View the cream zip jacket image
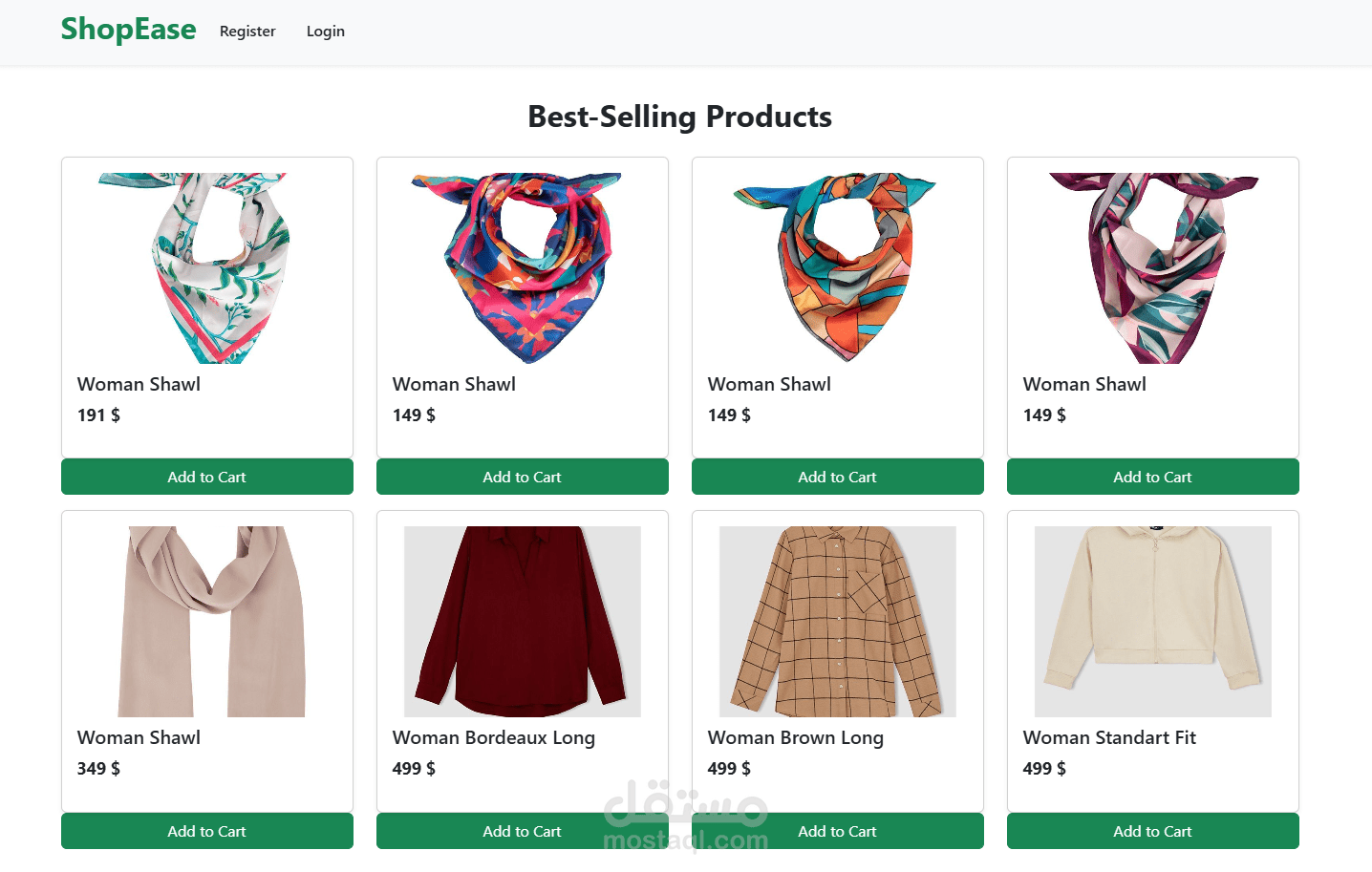The width and height of the screenshot is (1372, 872). point(1153,622)
